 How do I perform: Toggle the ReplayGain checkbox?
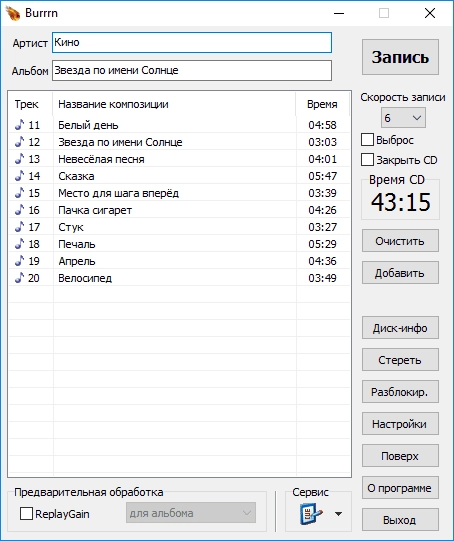tap(26, 514)
